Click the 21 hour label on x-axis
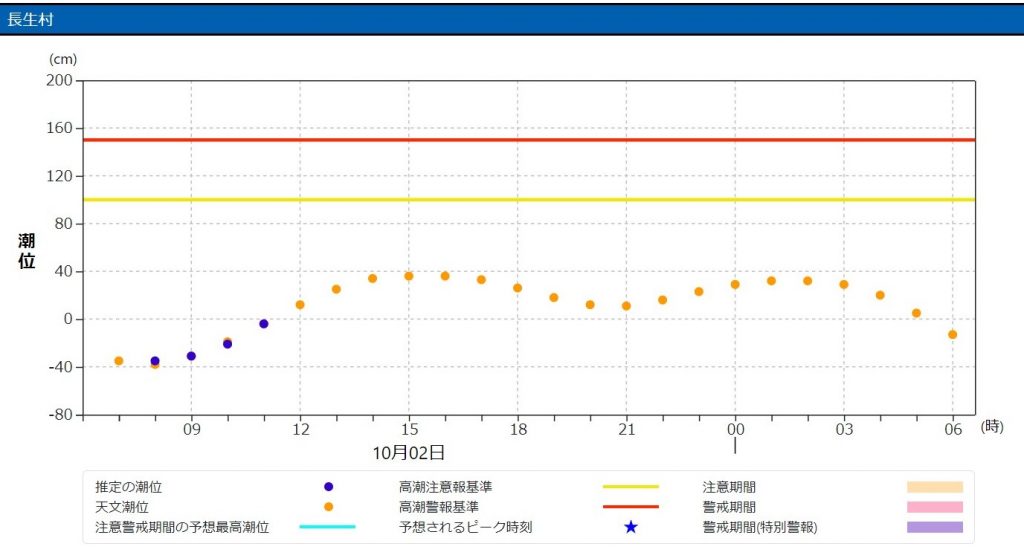1024x558 pixels. tap(627, 429)
